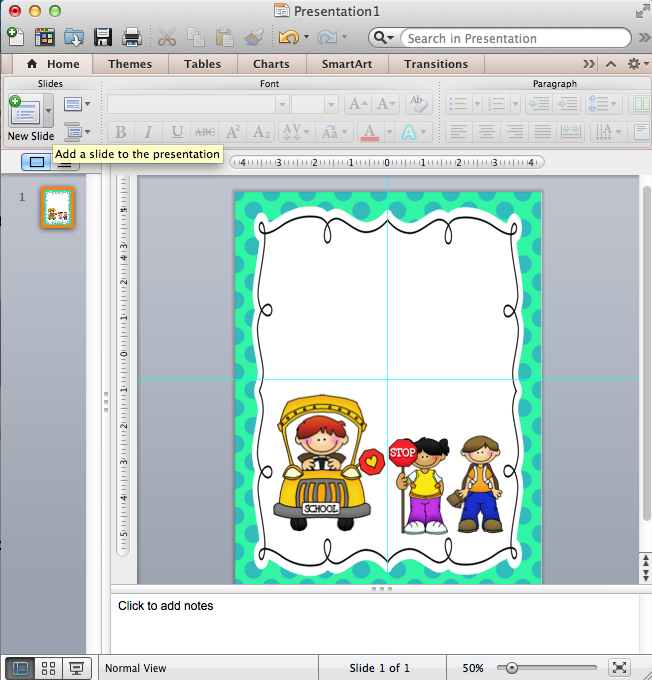Show more ribbon tabs chevron

click(x=589, y=64)
